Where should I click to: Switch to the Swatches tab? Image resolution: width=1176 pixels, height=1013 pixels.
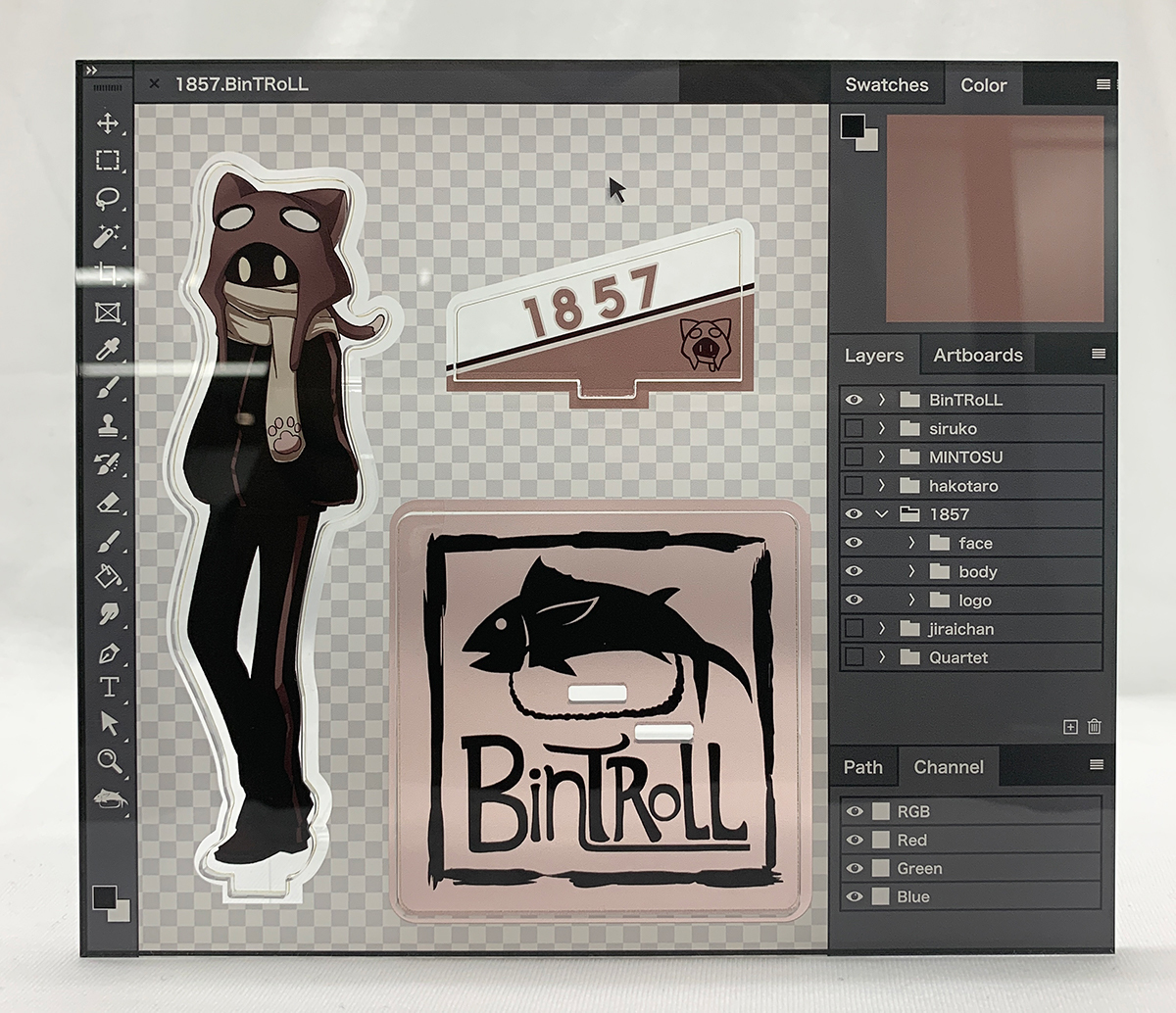887,85
